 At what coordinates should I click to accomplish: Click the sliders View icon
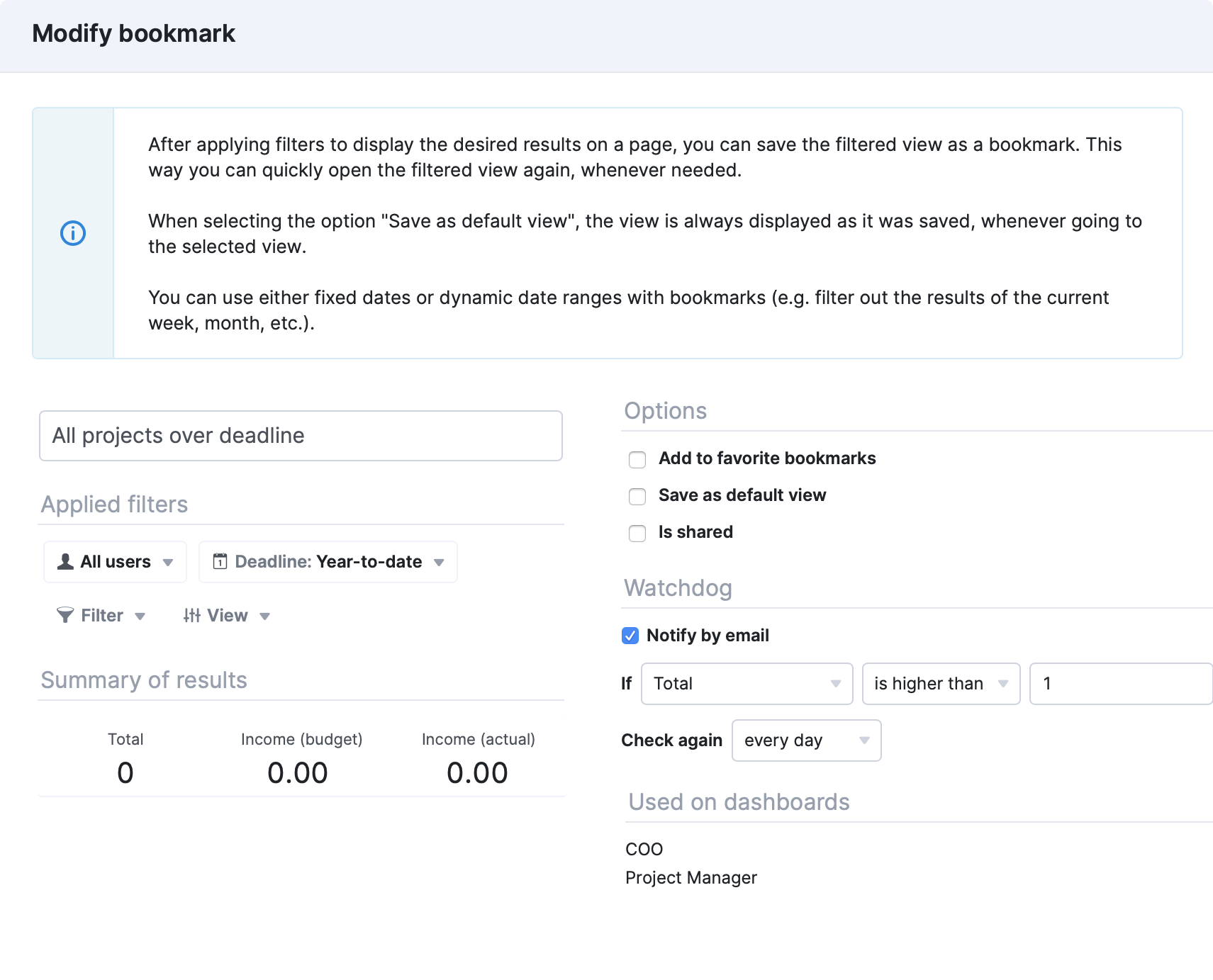192,615
